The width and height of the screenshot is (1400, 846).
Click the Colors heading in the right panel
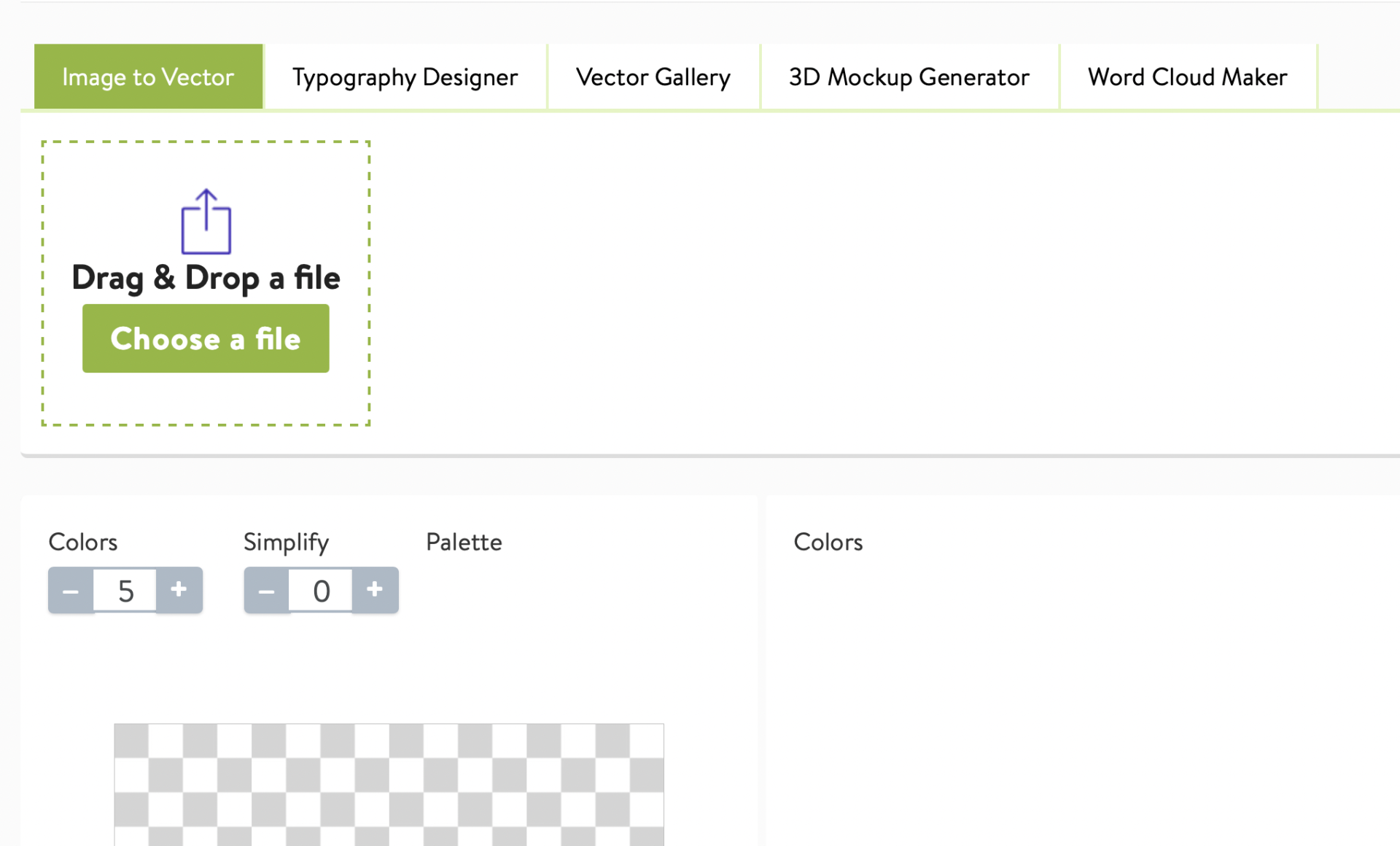point(828,542)
